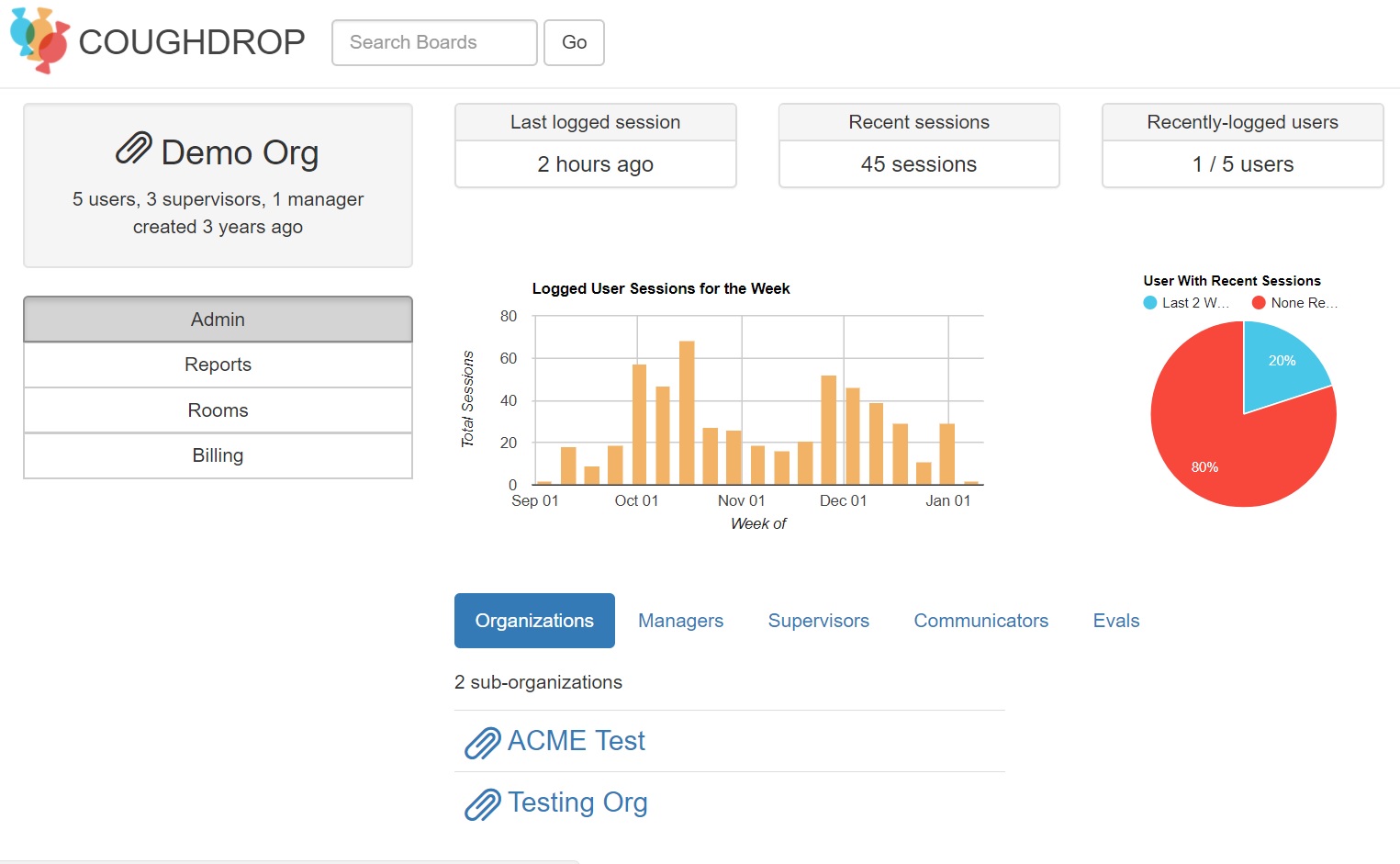1400x864 pixels.
Task: Click the Go search button
Action: click(x=574, y=42)
